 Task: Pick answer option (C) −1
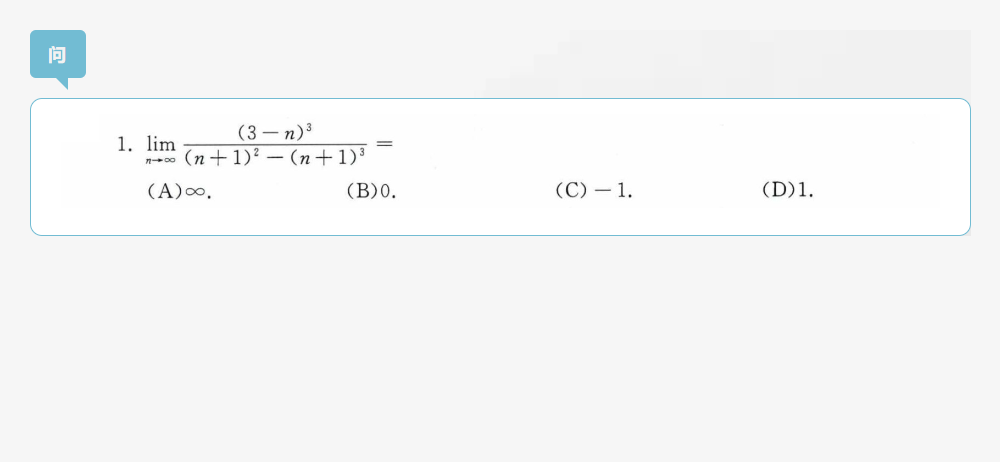tap(593, 191)
